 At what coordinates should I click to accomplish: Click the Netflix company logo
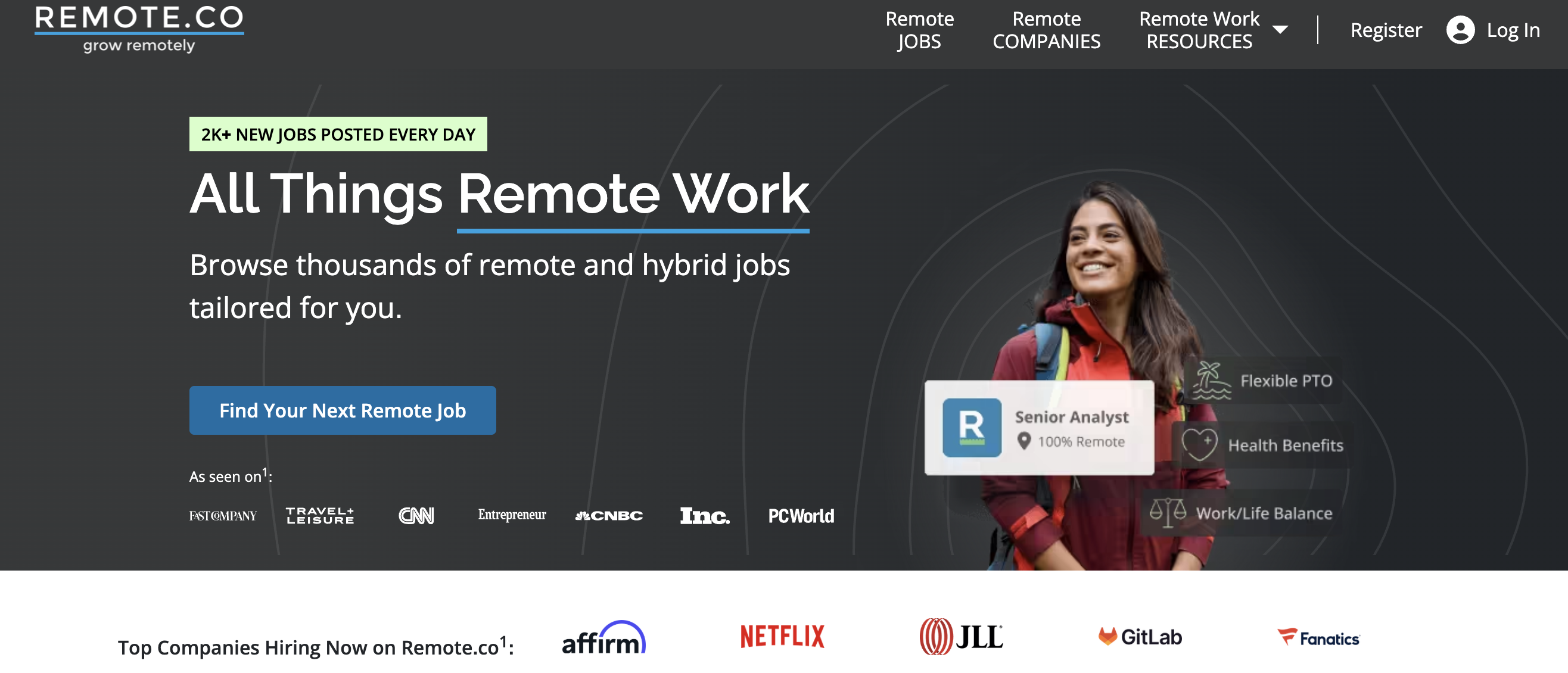coord(782,637)
